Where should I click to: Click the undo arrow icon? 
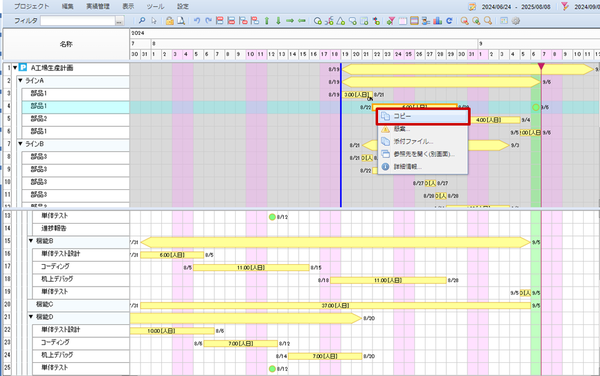(x=197, y=21)
